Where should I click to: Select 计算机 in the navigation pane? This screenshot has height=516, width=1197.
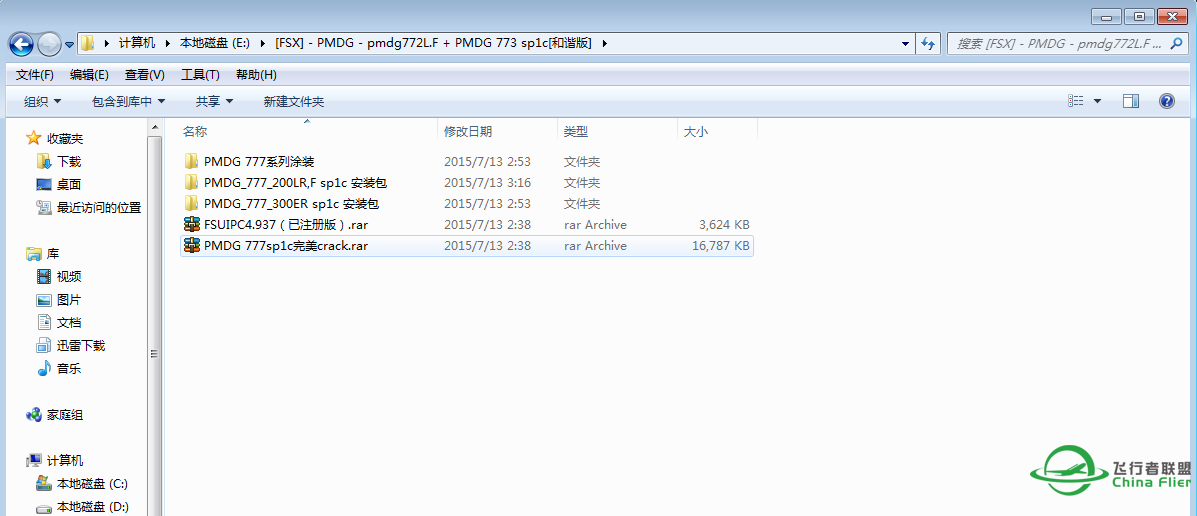click(x=65, y=460)
